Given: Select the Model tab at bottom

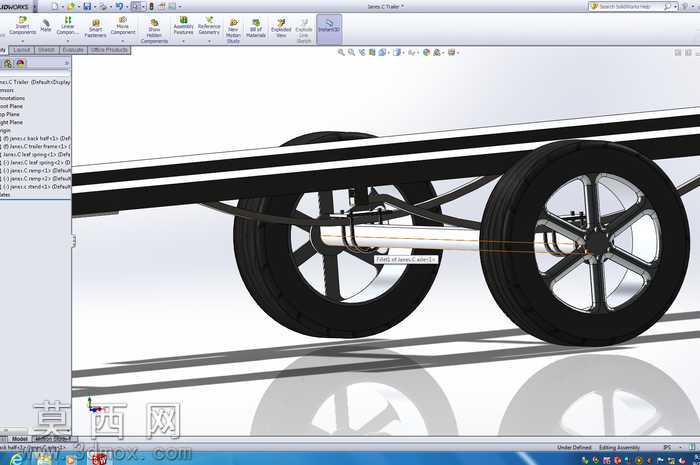Looking at the screenshot, I should coord(19,439).
